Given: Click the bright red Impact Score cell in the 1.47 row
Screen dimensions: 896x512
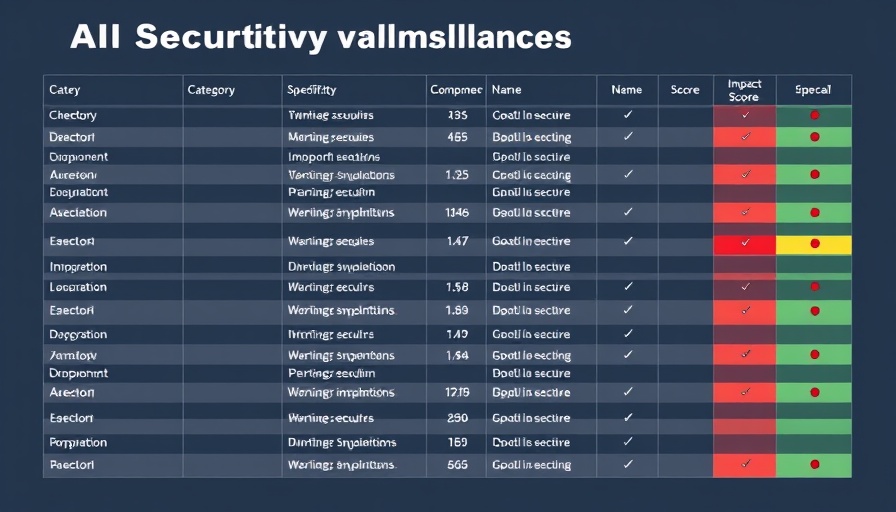Looking at the screenshot, I should pyautogui.click(x=745, y=244).
